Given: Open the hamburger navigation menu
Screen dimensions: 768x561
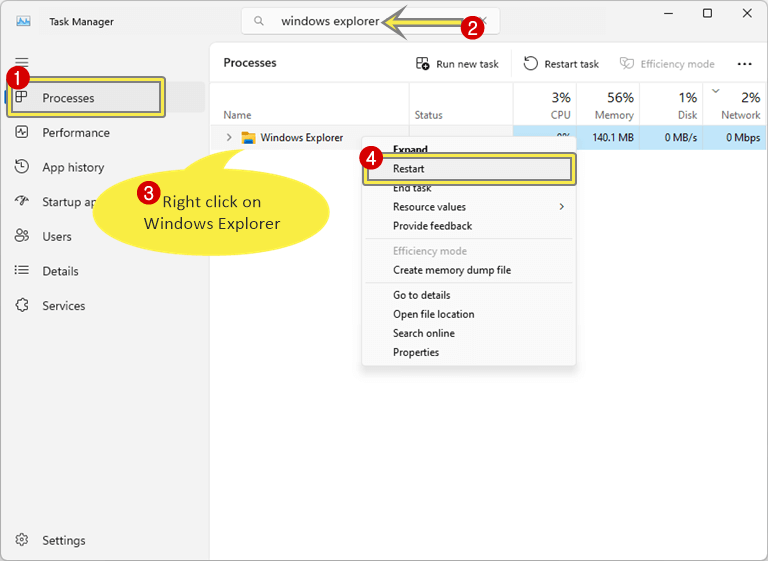Looking at the screenshot, I should click(x=22, y=62).
